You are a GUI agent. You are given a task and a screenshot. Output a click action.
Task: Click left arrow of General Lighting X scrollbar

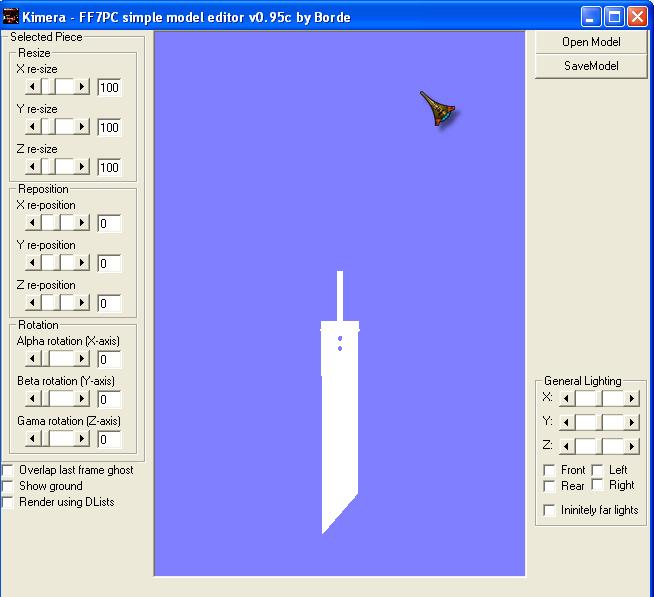coord(566,398)
